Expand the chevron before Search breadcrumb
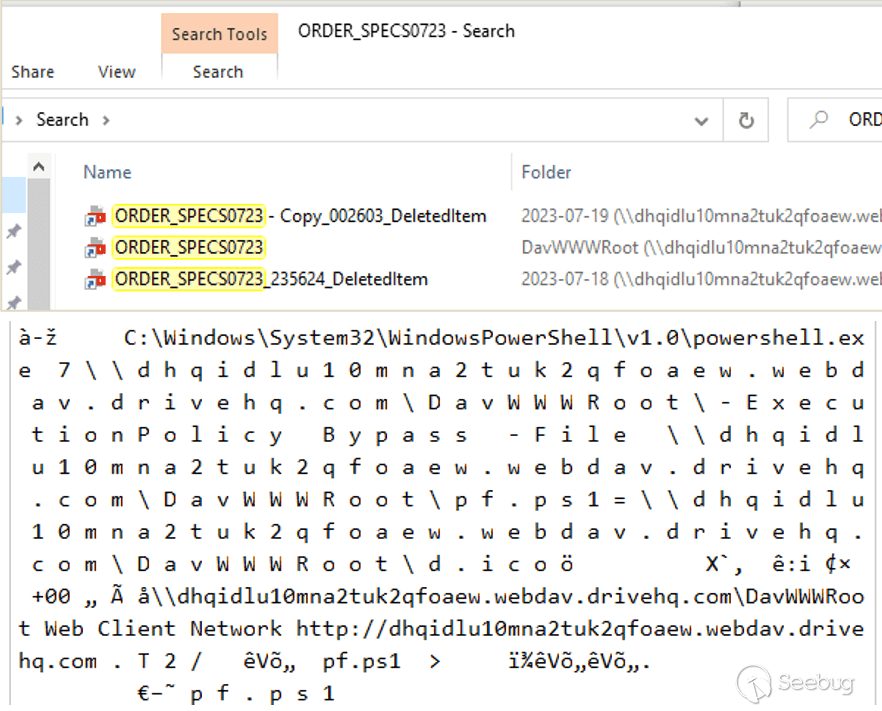Image resolution: width=882 pixels, height=711 pixels. [19, 120]
